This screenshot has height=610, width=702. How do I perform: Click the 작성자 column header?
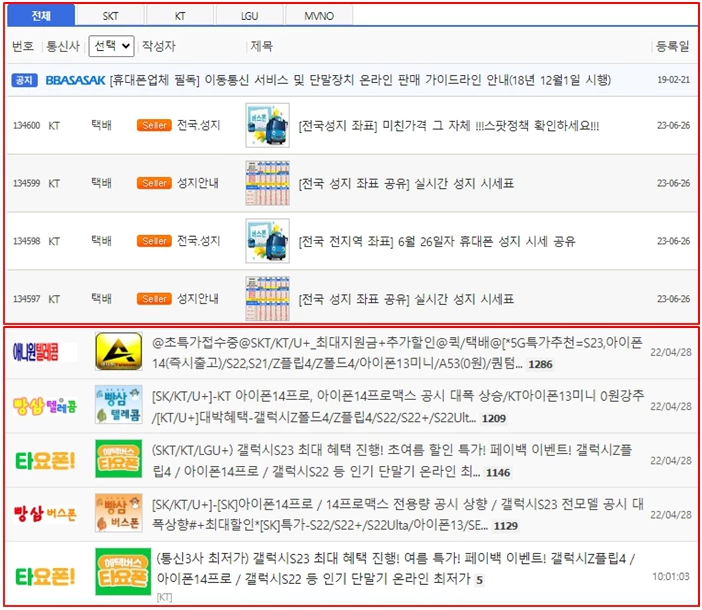pos(158,46)
